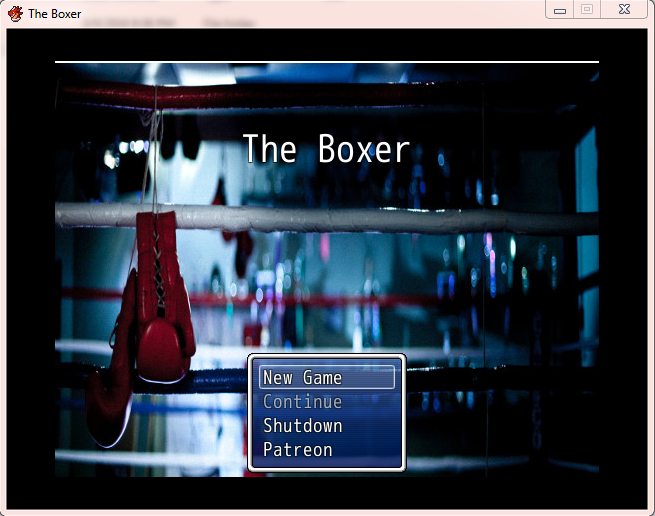The image size is (655, 516).
Task: Click empty title bar area beside the title
Action: click(x=300, y=14)
